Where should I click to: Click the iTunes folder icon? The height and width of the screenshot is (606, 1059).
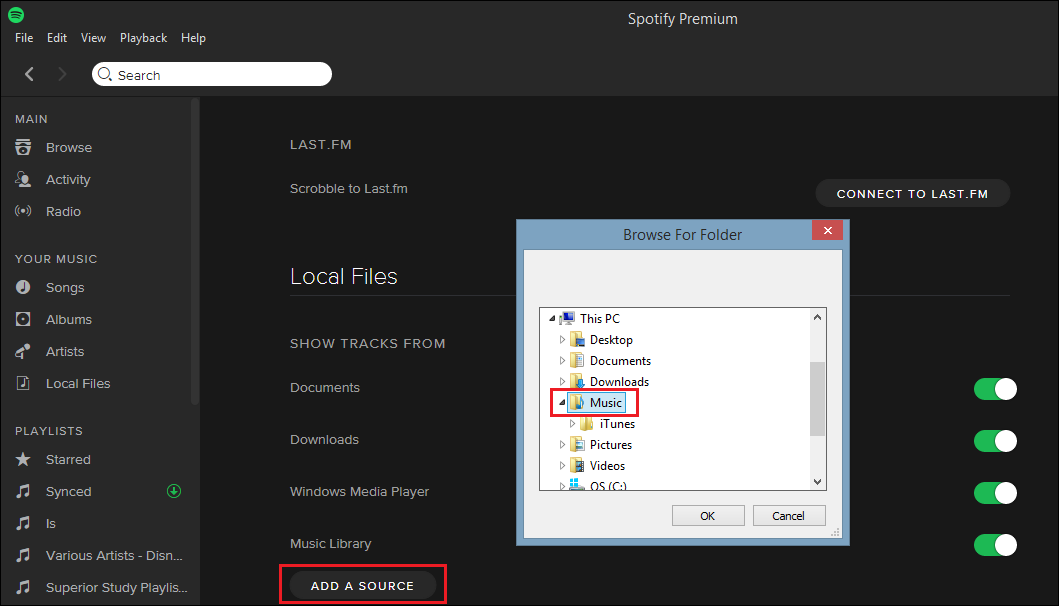pyautogui.click(x=587, y=424)
